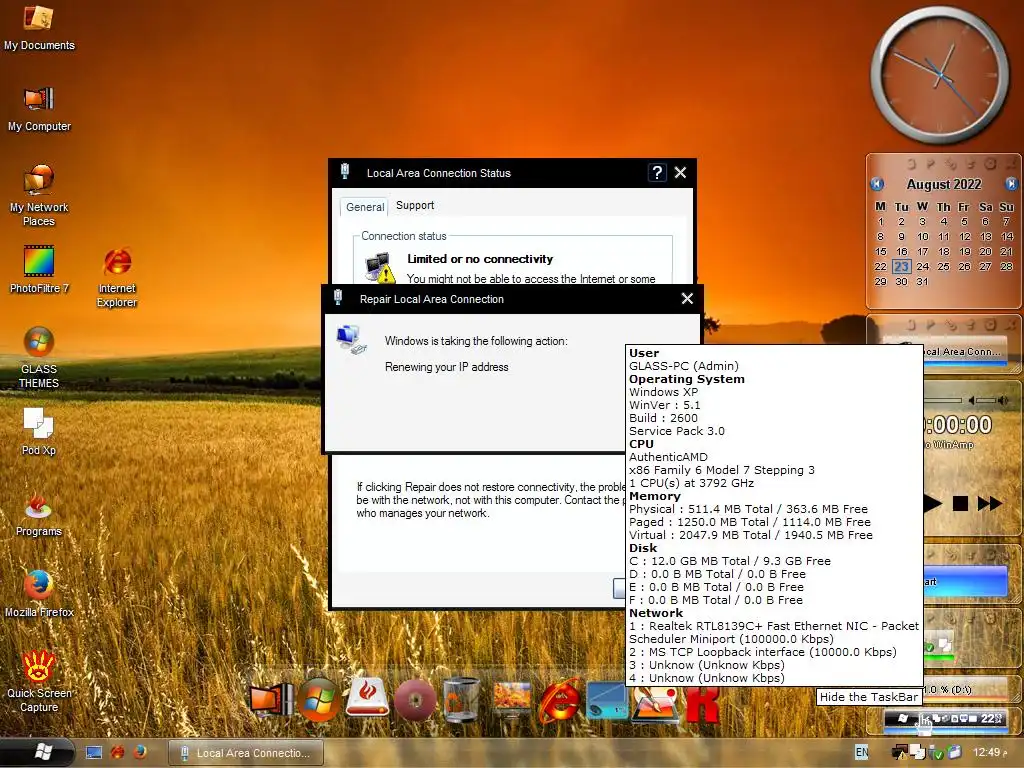Screen dimensions: 1024x768
Task: Open the Programs desktop icon
Action: (x=39, y=515)
